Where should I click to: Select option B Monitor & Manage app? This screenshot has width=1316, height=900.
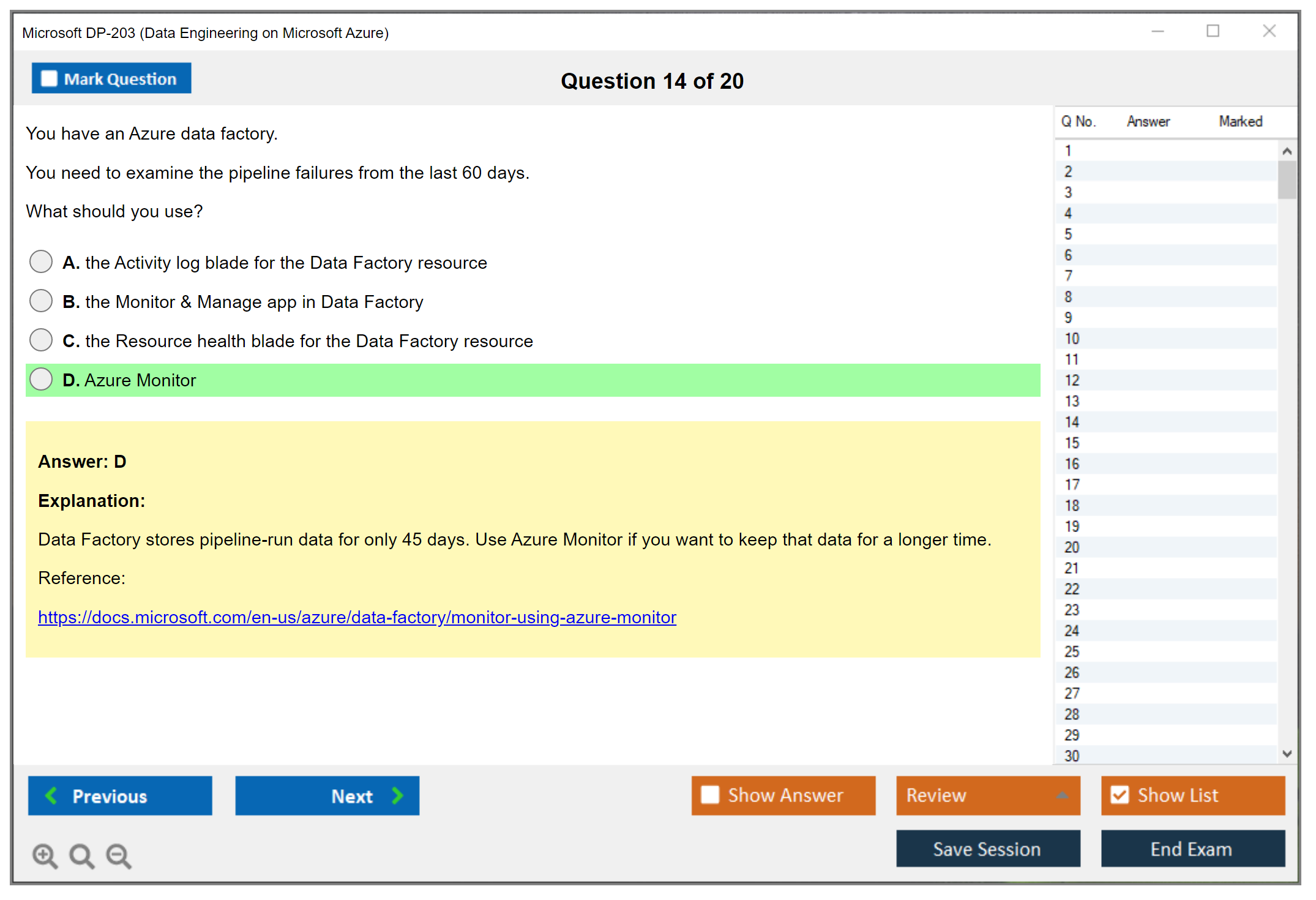(41, 301)
